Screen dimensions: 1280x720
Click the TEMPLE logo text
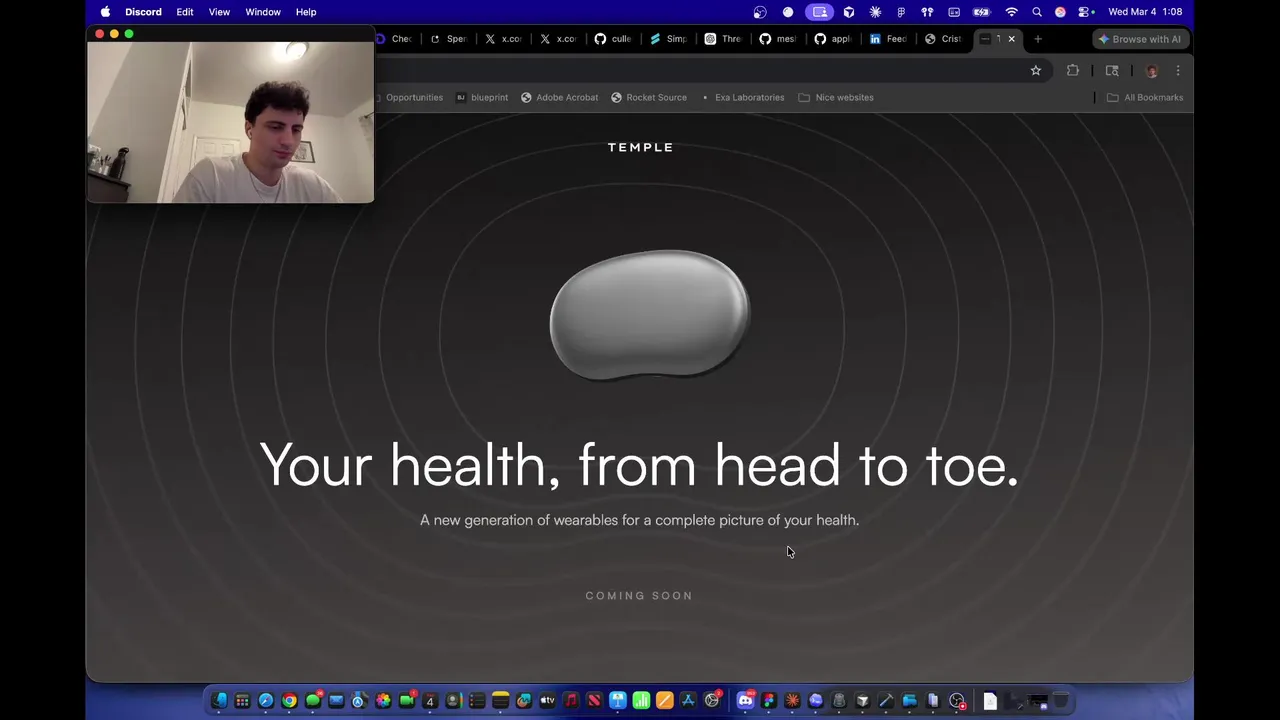click(x=640, y=147)
